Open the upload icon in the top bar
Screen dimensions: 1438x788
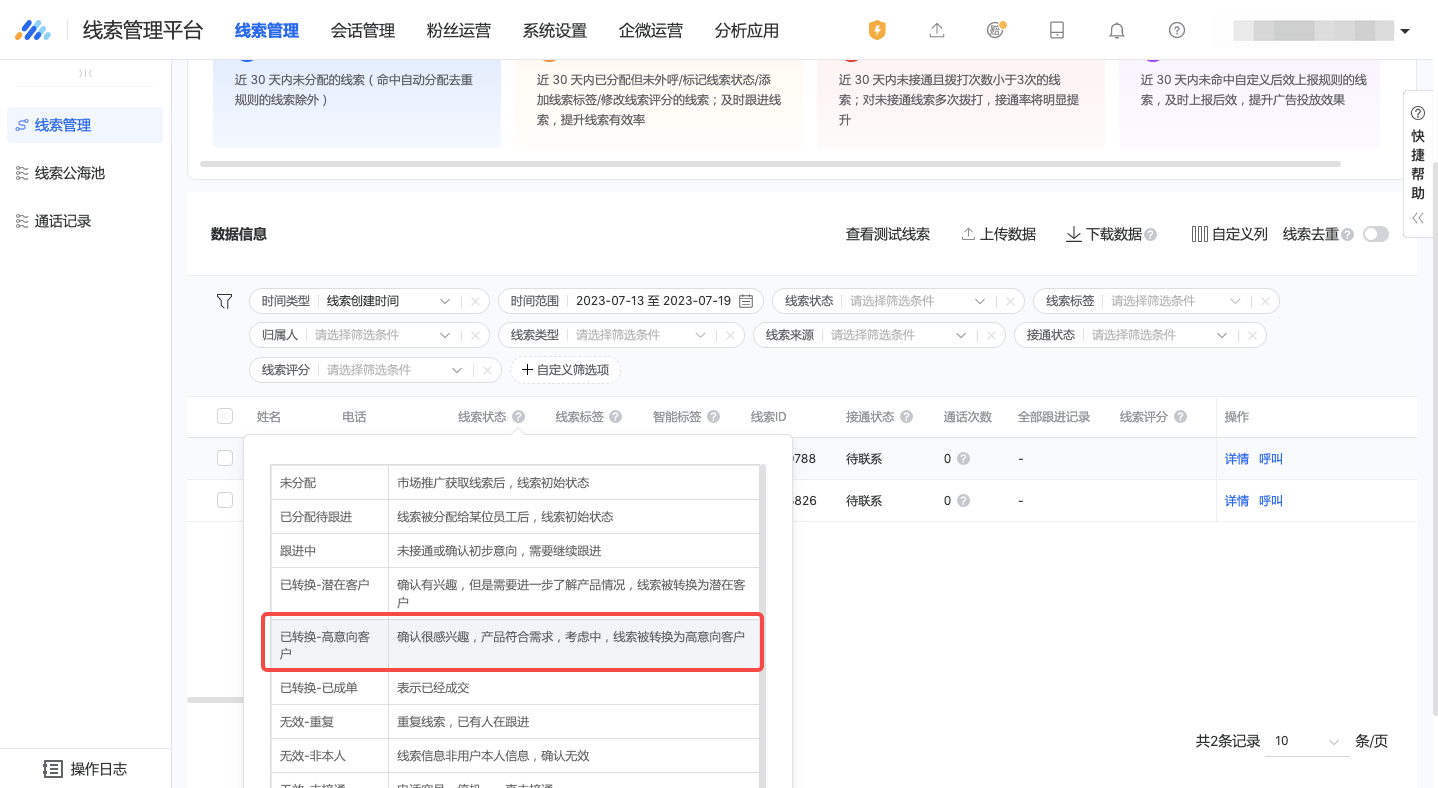click(x=937, y=31)
